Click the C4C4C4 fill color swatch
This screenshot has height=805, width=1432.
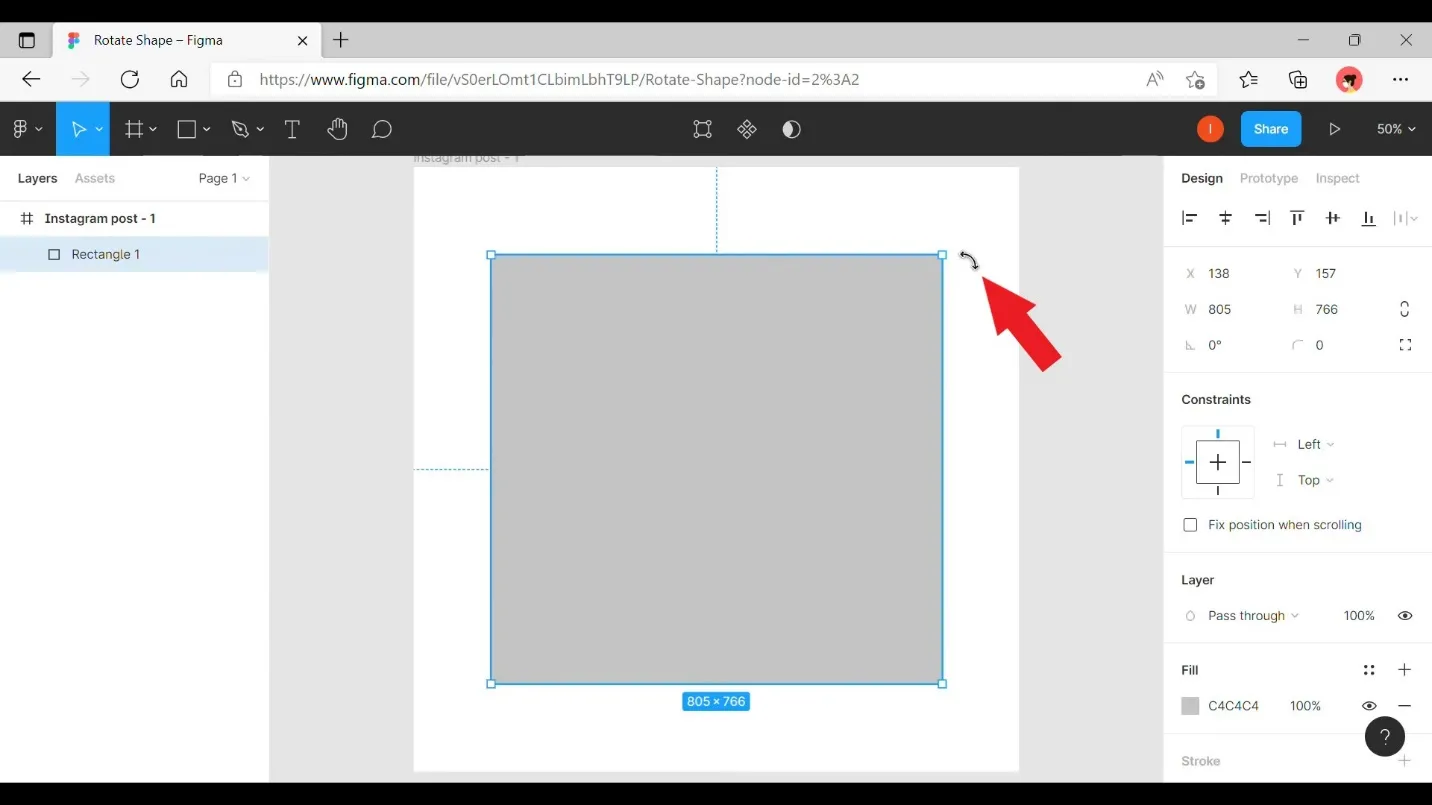click(1190, 705)
